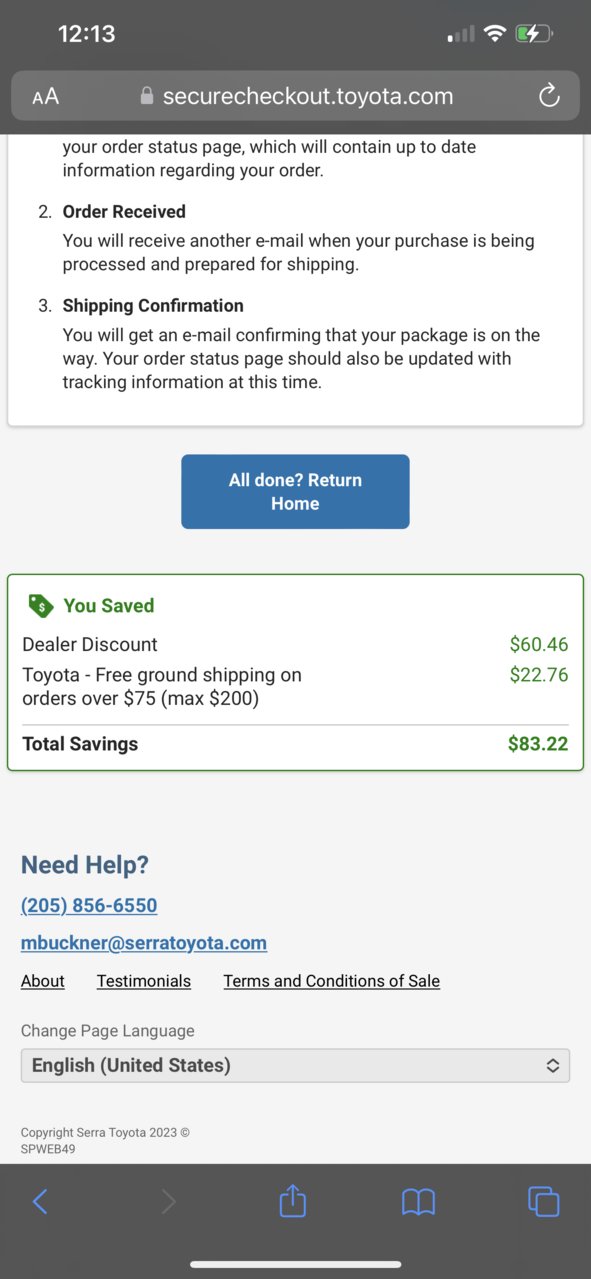Tap the Safari back arrow
This screenshot has width=591, height=1279.
click(40, 1201)
